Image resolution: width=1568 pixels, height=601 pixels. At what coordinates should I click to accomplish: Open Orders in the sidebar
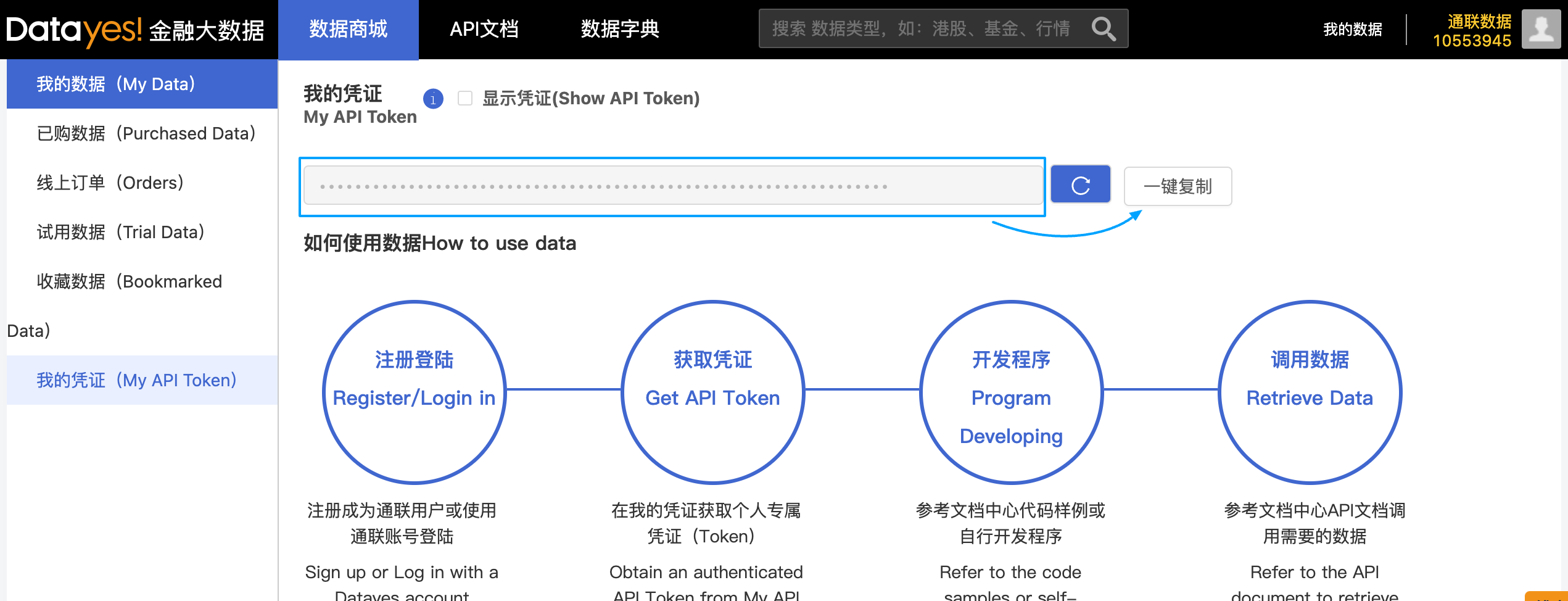click(110, 183)
